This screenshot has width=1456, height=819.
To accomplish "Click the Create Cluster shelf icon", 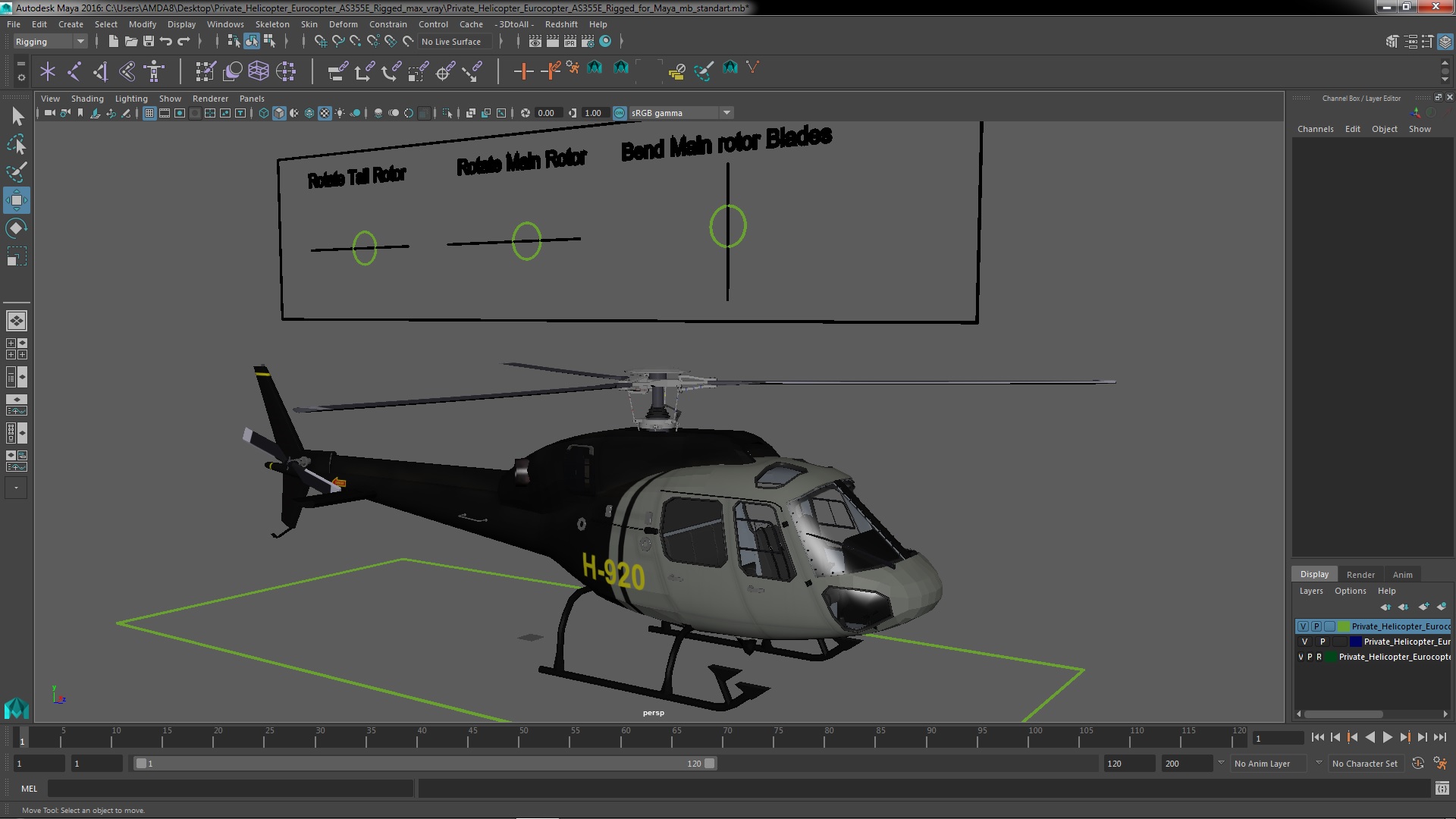I will pos(286,71).
